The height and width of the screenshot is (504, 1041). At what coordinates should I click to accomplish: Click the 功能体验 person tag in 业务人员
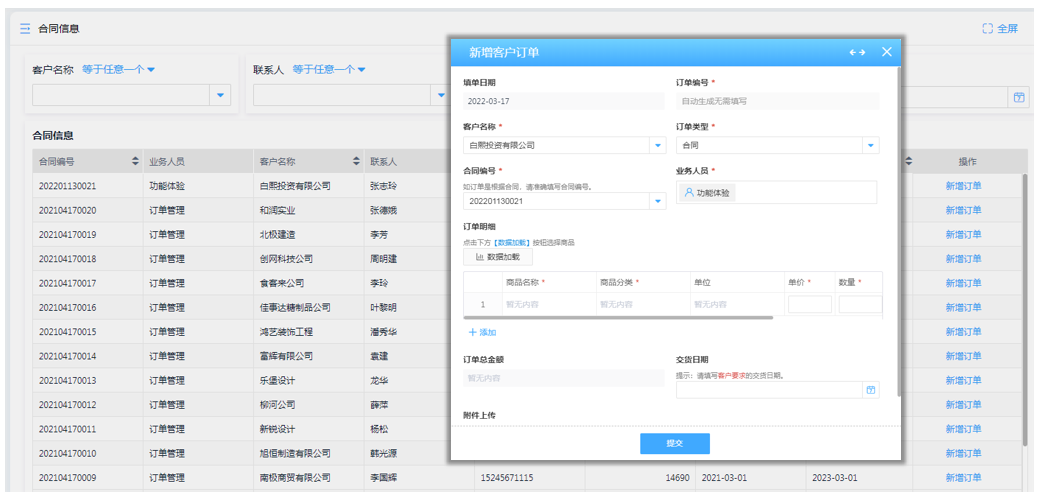coord(707,193)
